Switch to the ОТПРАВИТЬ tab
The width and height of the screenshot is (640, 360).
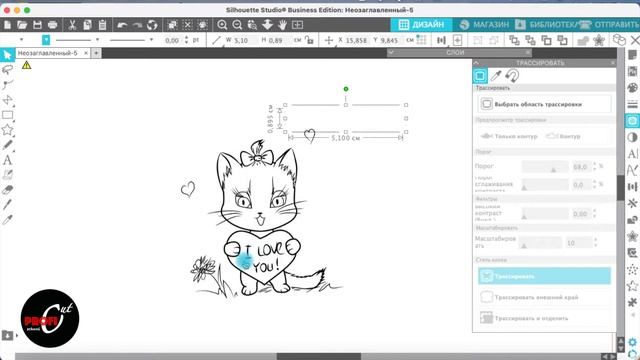click(x=609, y=25)
